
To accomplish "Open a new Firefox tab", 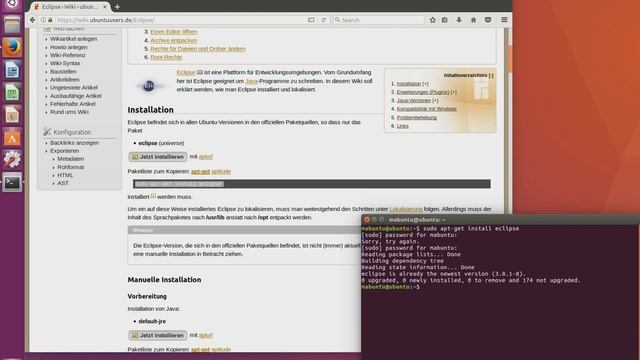I will [117, 7].
